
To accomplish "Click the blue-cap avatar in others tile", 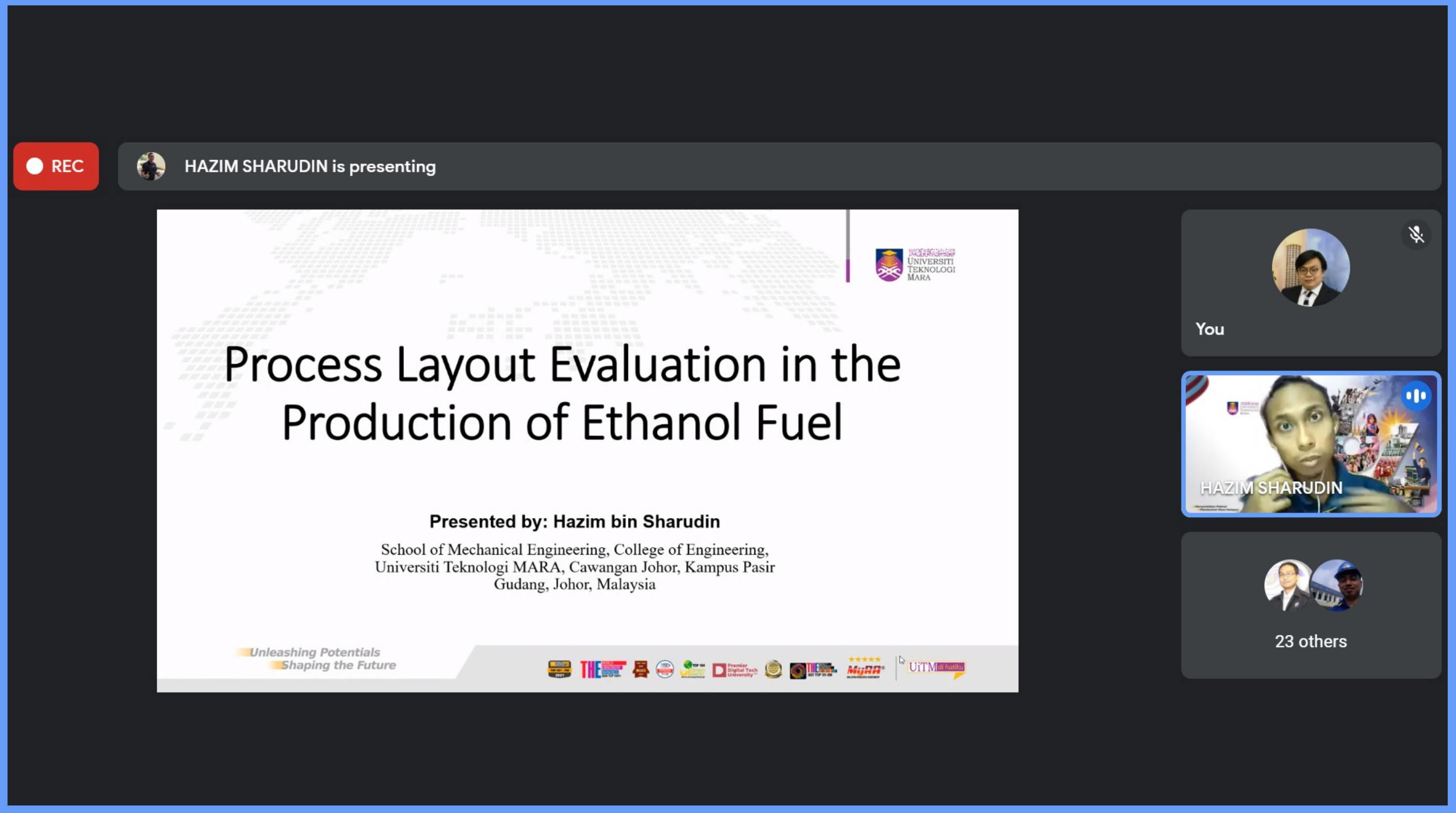I will pos(1338,585).
